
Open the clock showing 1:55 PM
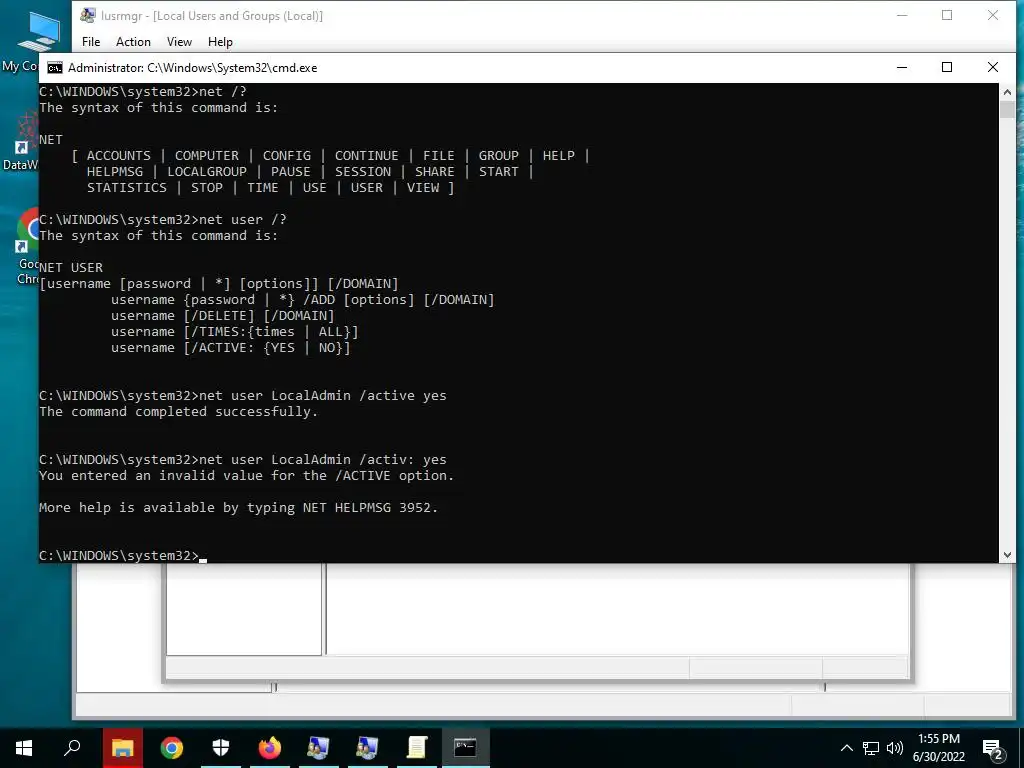click(939, 748)
